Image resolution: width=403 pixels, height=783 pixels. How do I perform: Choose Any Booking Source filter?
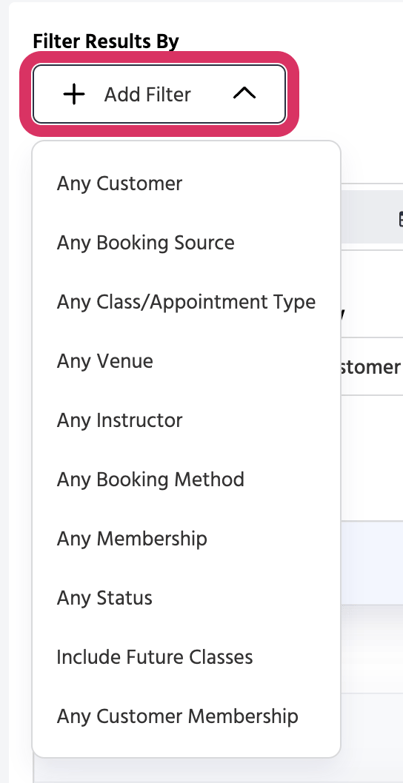click(x=186, y=243)
